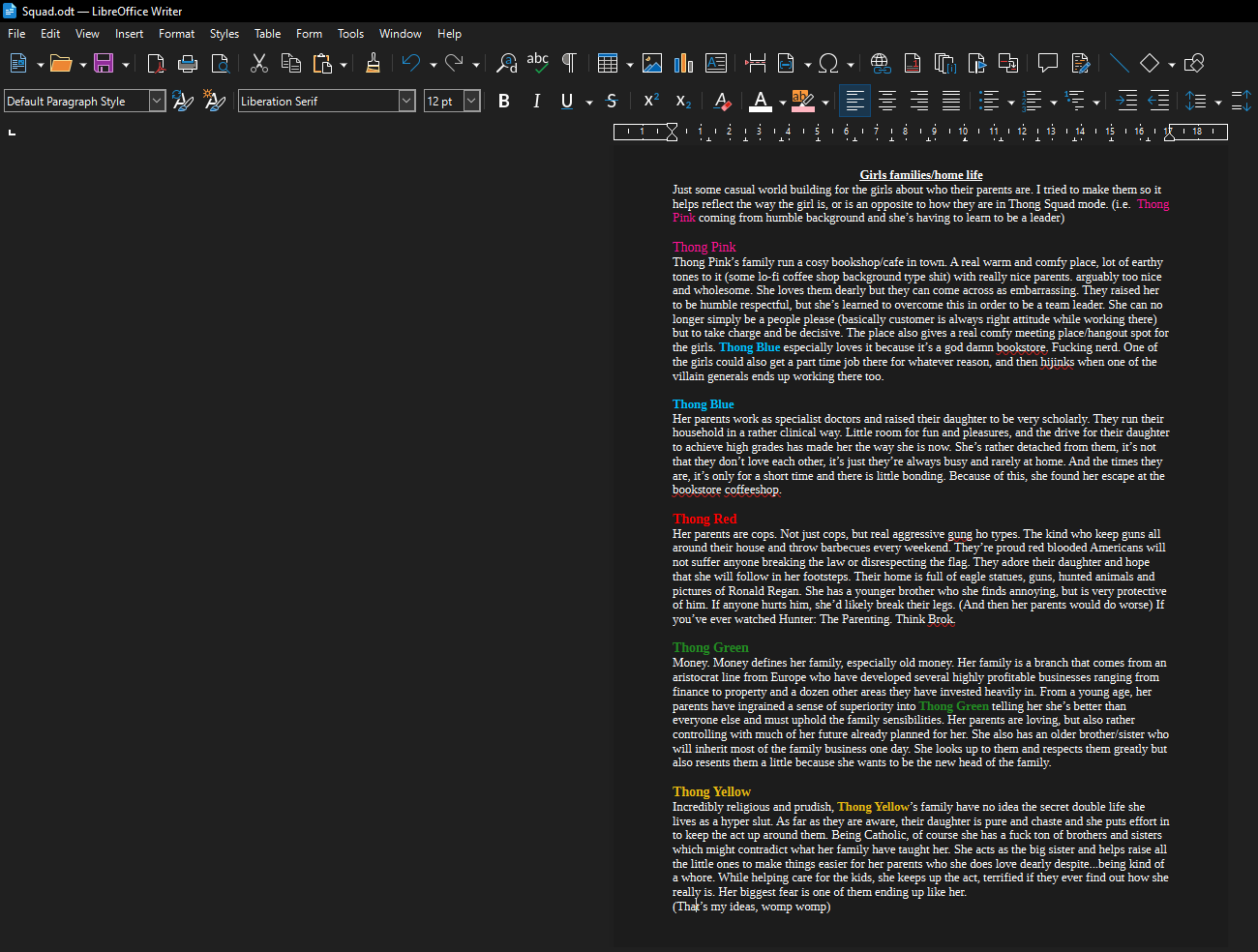
Task: Insert a text box
Action: (716, 64)
